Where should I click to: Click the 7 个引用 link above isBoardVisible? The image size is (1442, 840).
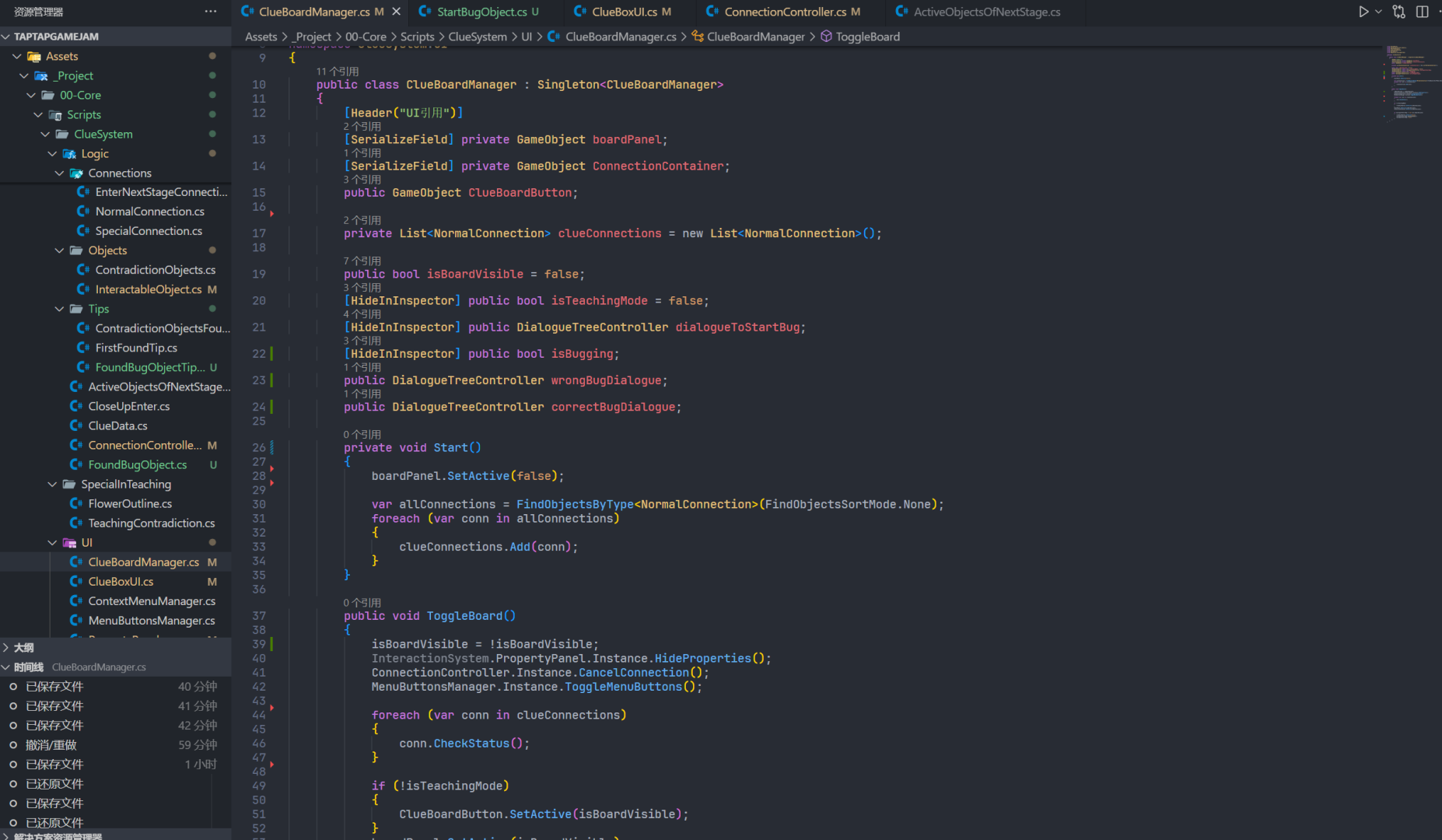(362, 261)
